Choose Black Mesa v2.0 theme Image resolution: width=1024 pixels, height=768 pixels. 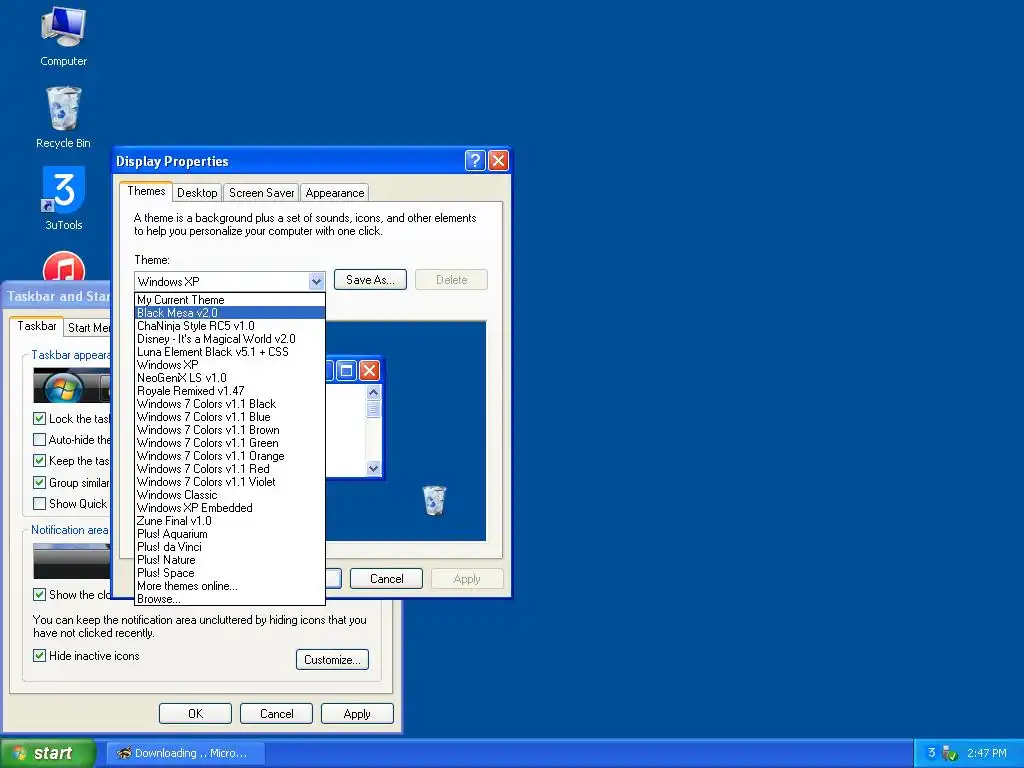(x=230, y=313)
